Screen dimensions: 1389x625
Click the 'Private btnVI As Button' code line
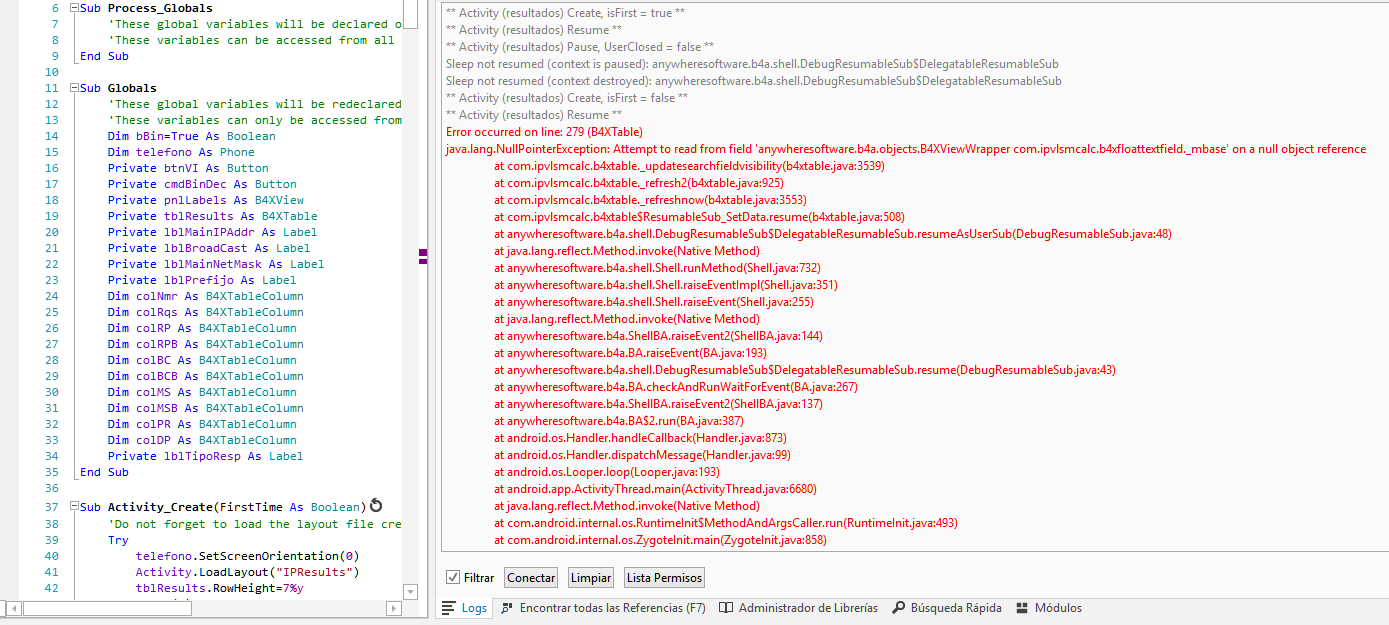pos(188,168)
